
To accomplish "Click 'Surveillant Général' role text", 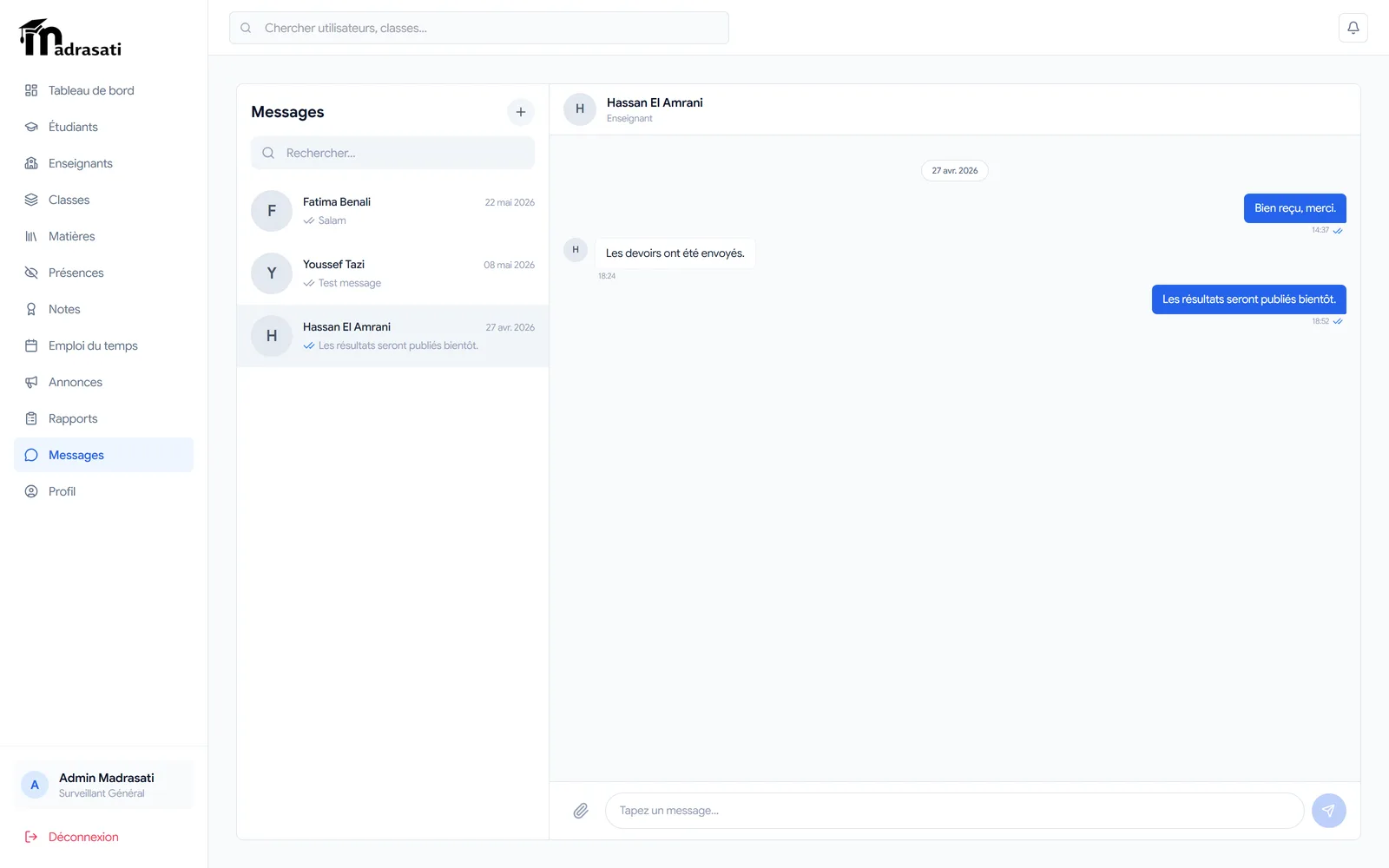I will coord(102,793).
